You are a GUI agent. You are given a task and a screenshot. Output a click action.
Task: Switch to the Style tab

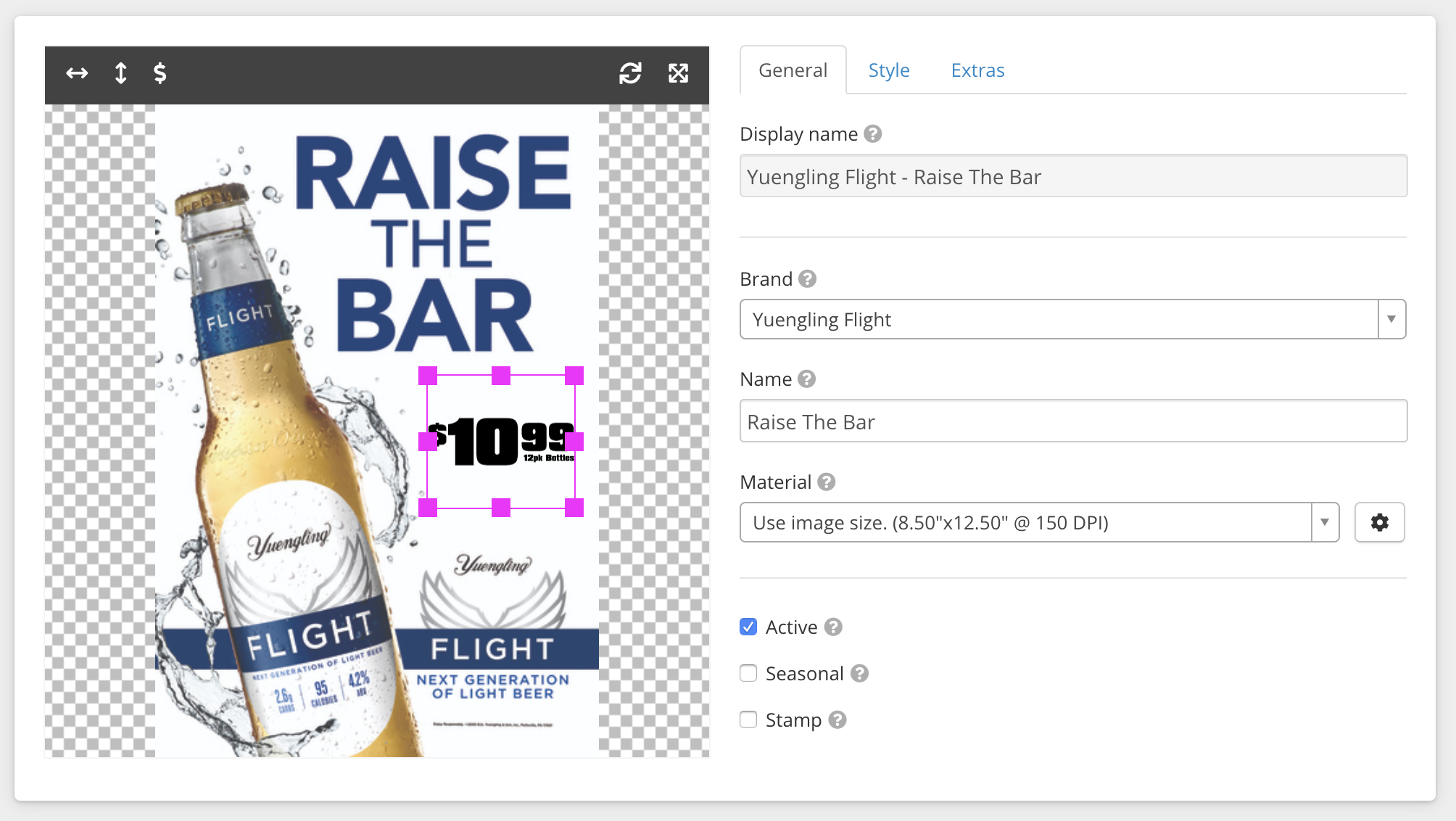tap(889, 70)
